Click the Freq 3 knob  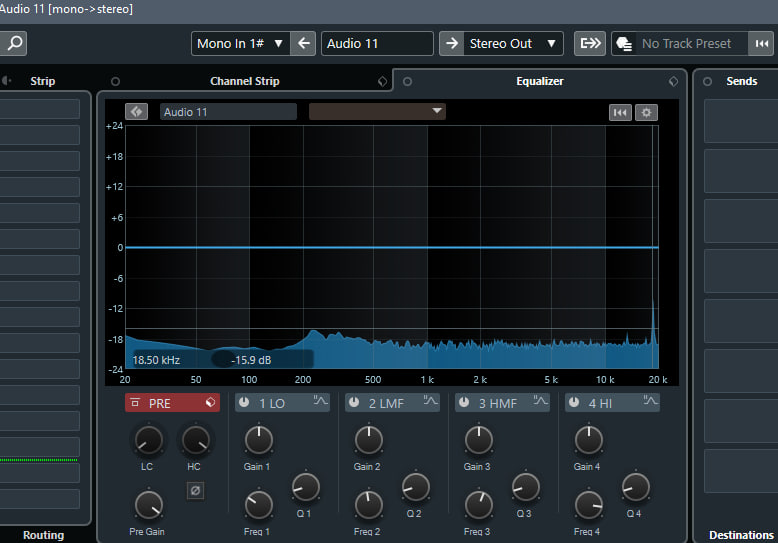point(479,505)
